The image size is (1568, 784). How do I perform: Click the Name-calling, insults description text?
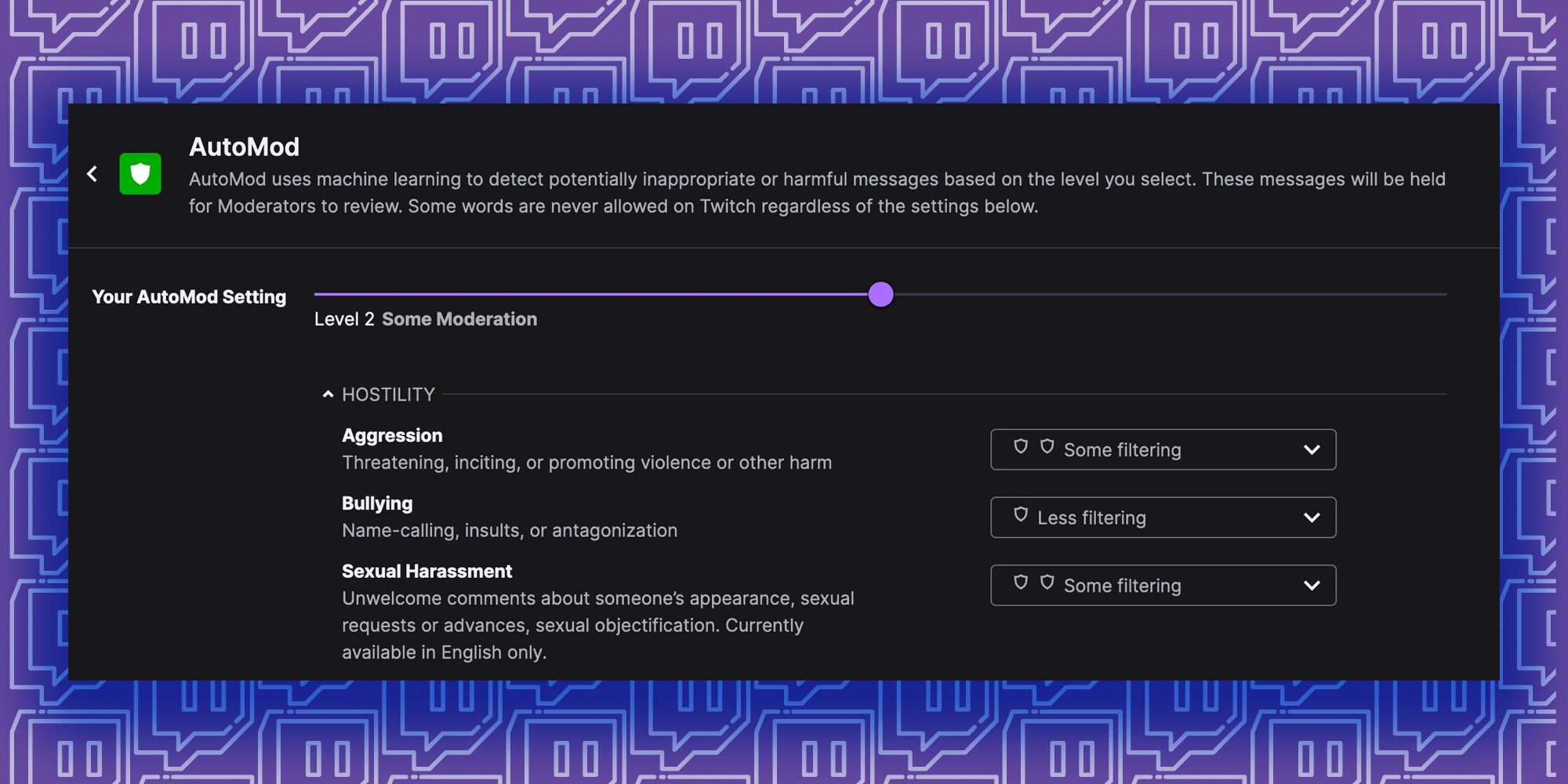tap(510, 531)
